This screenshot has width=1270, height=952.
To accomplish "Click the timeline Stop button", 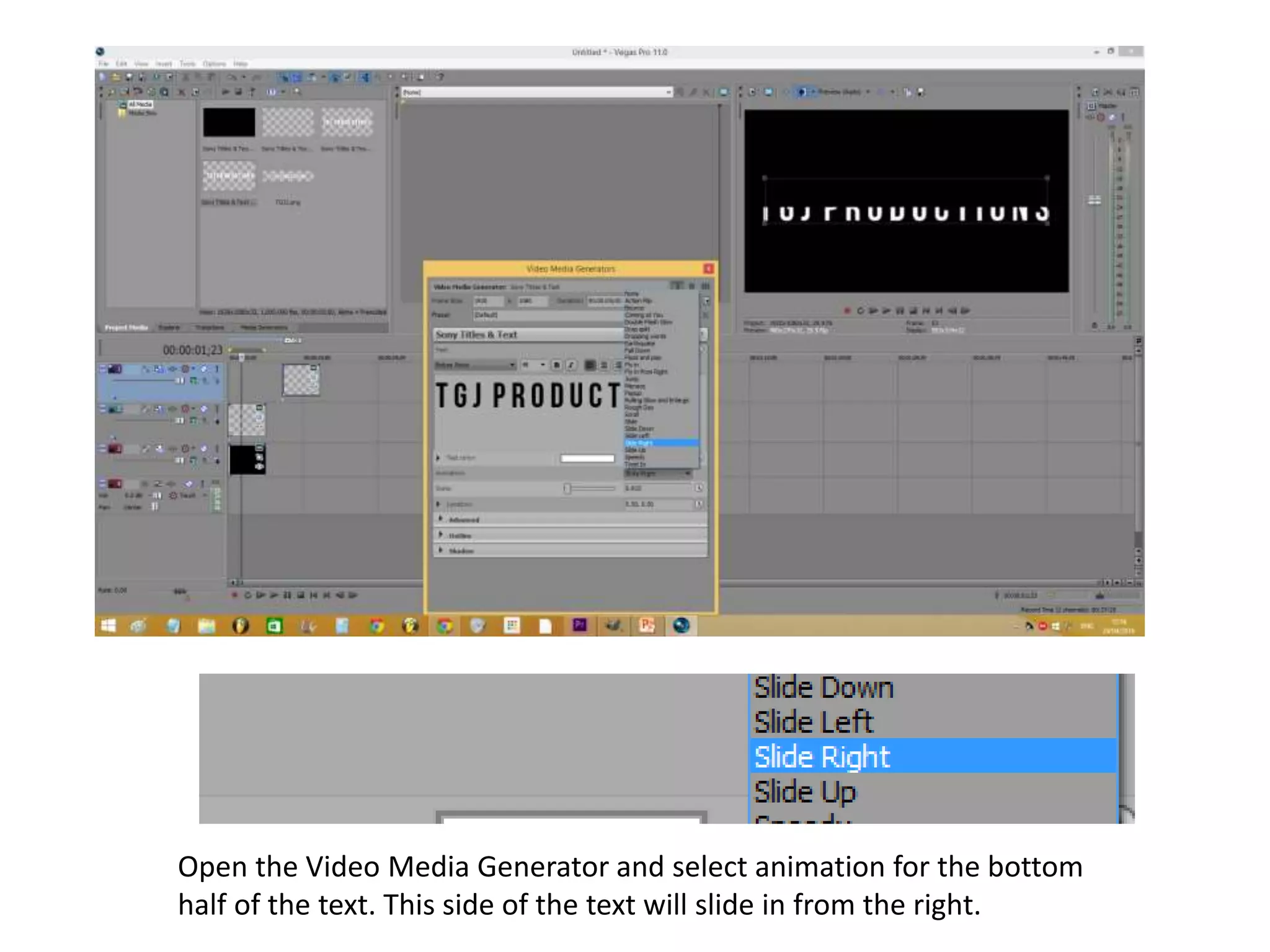I will 300,595.
